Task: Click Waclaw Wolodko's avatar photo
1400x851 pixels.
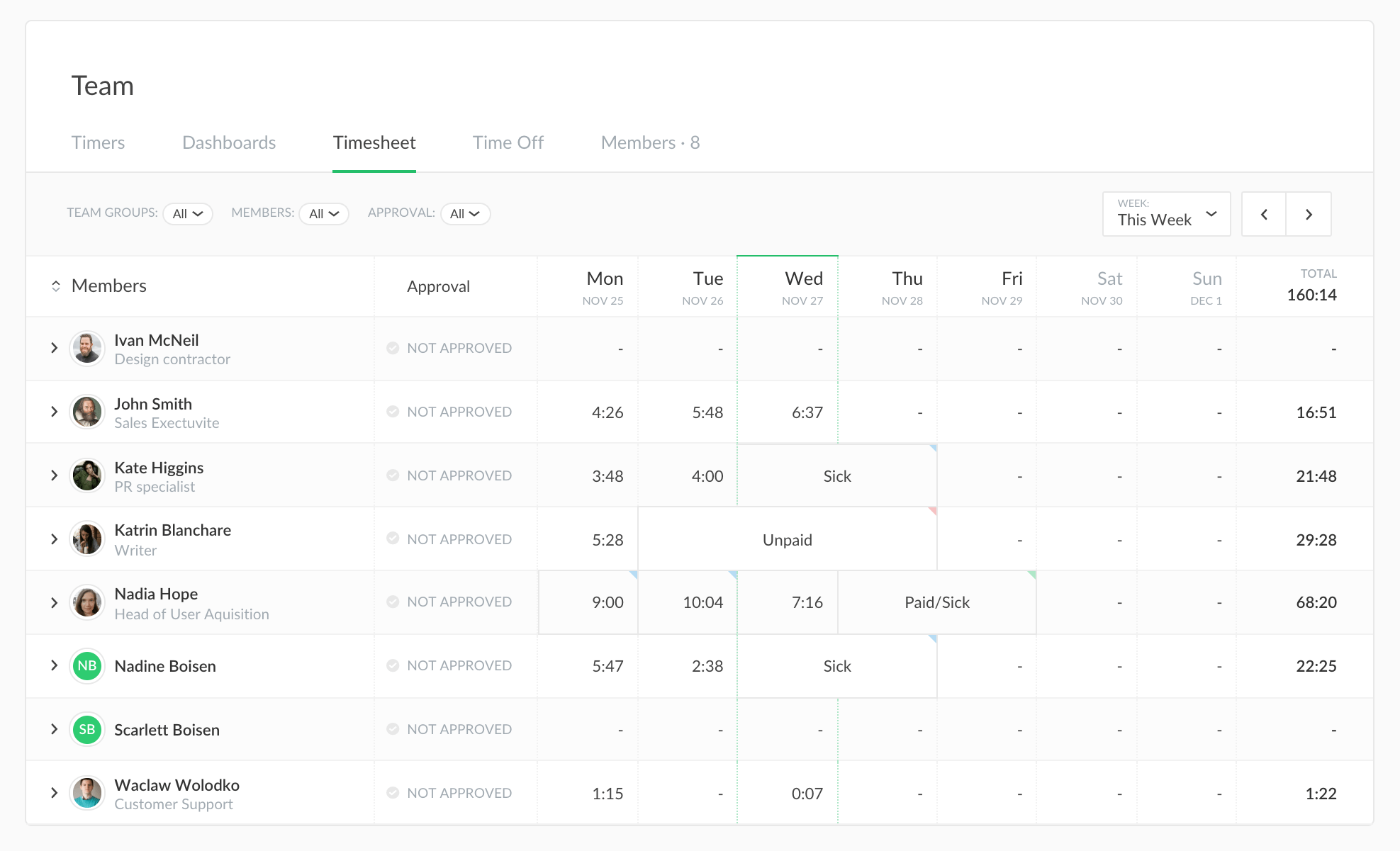Action: coord(87,793)
